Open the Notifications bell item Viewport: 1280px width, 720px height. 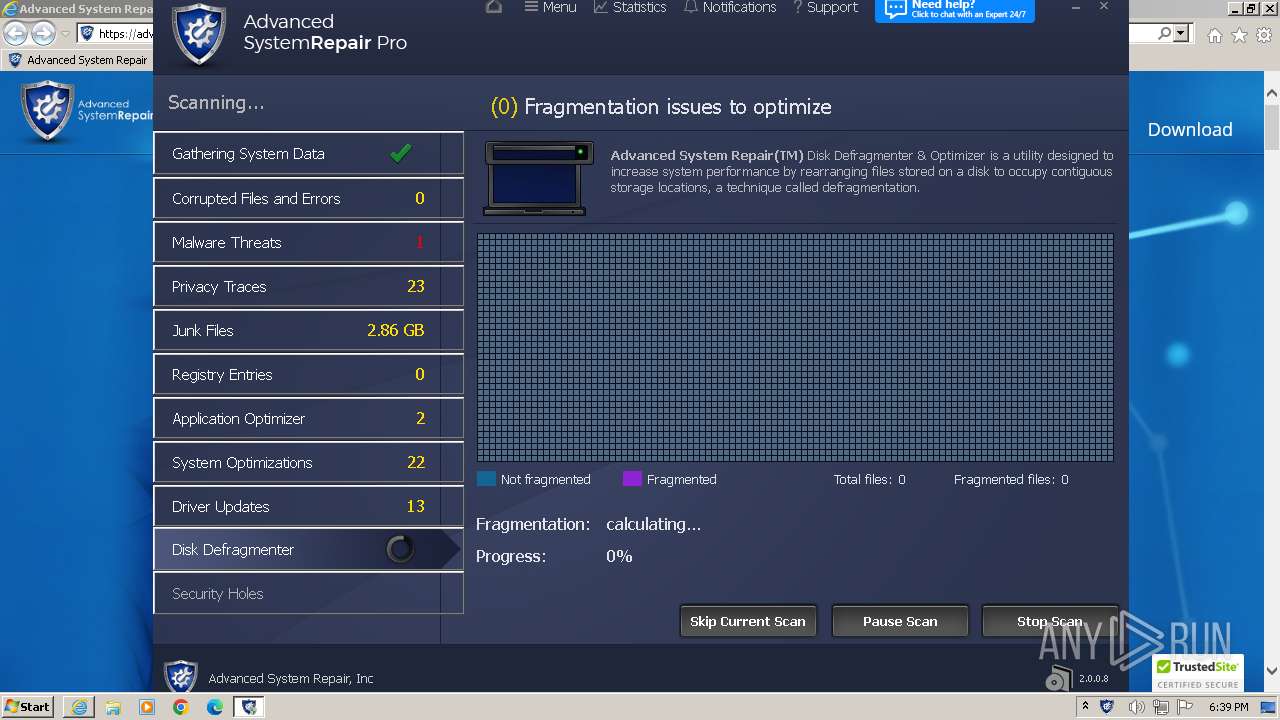pyautogui.click(x=730, y=7)
